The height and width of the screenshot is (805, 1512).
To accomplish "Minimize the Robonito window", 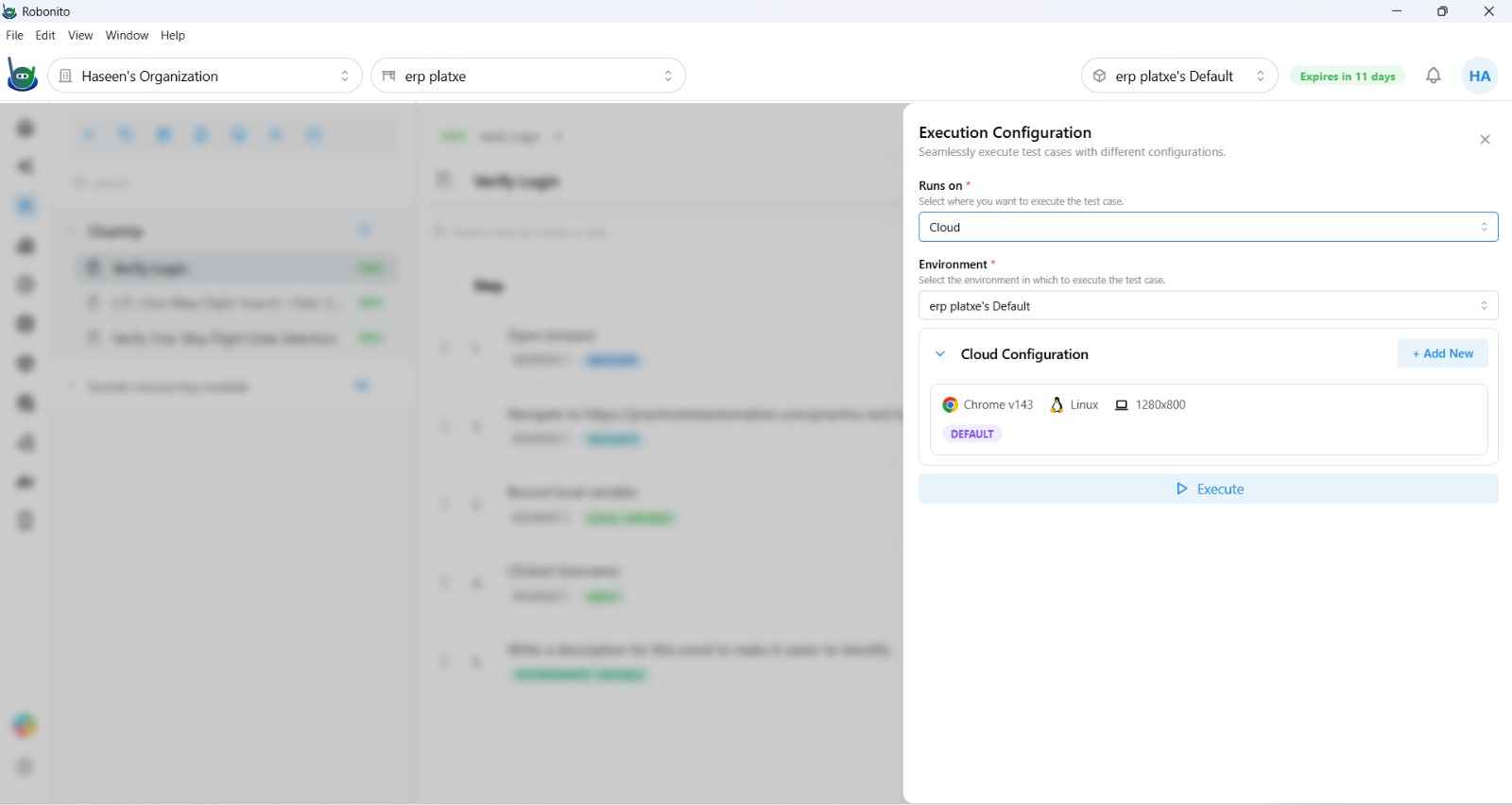I will 1397,11.
